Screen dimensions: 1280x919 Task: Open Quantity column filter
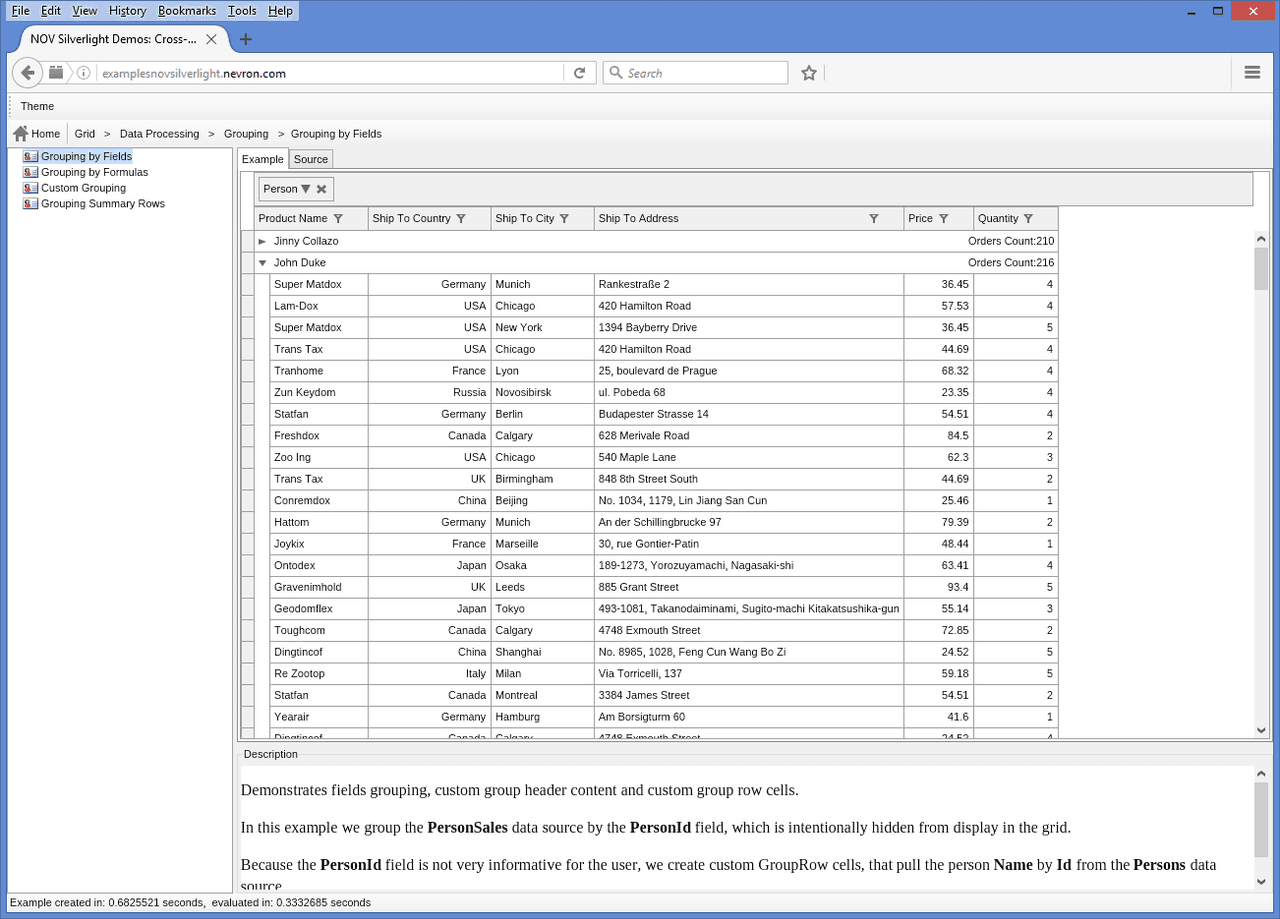coord(1028,218)
